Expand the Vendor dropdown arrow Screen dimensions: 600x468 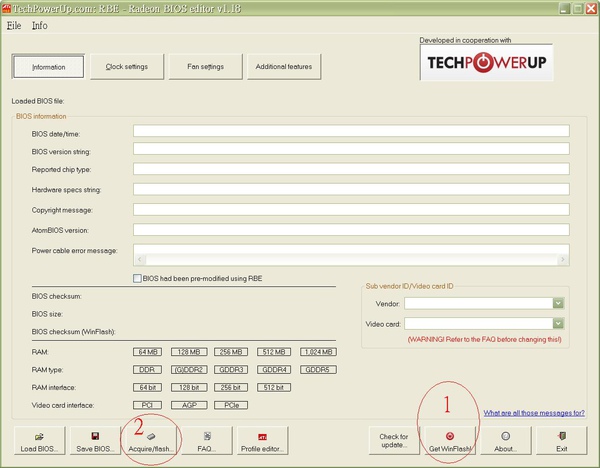point(558,303)
